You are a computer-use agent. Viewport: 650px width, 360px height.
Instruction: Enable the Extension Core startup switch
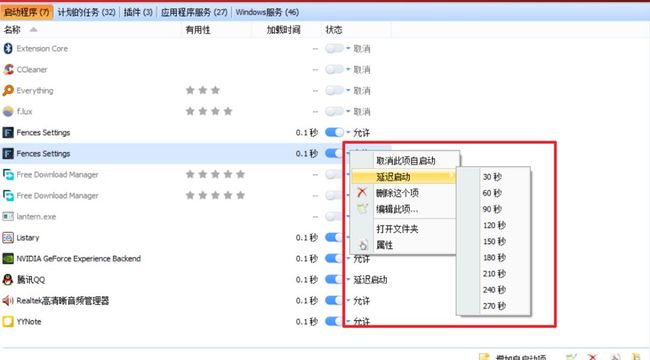pyautogui.click(x=334, y=49)
